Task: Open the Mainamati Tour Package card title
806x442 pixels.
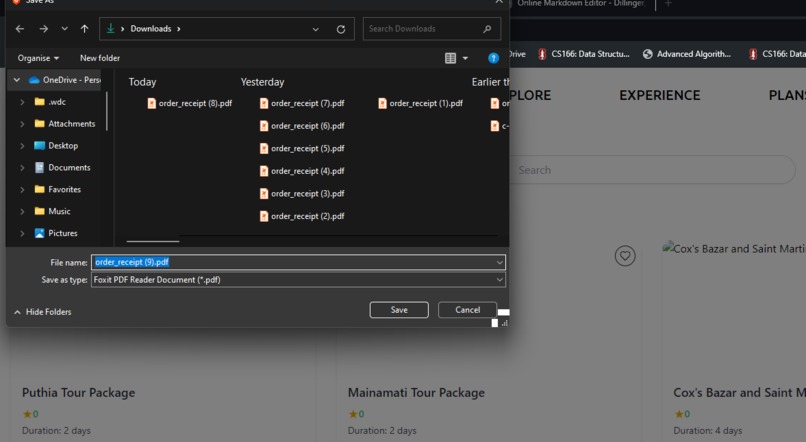Action: pyautogui.click(x=416, y=393)
